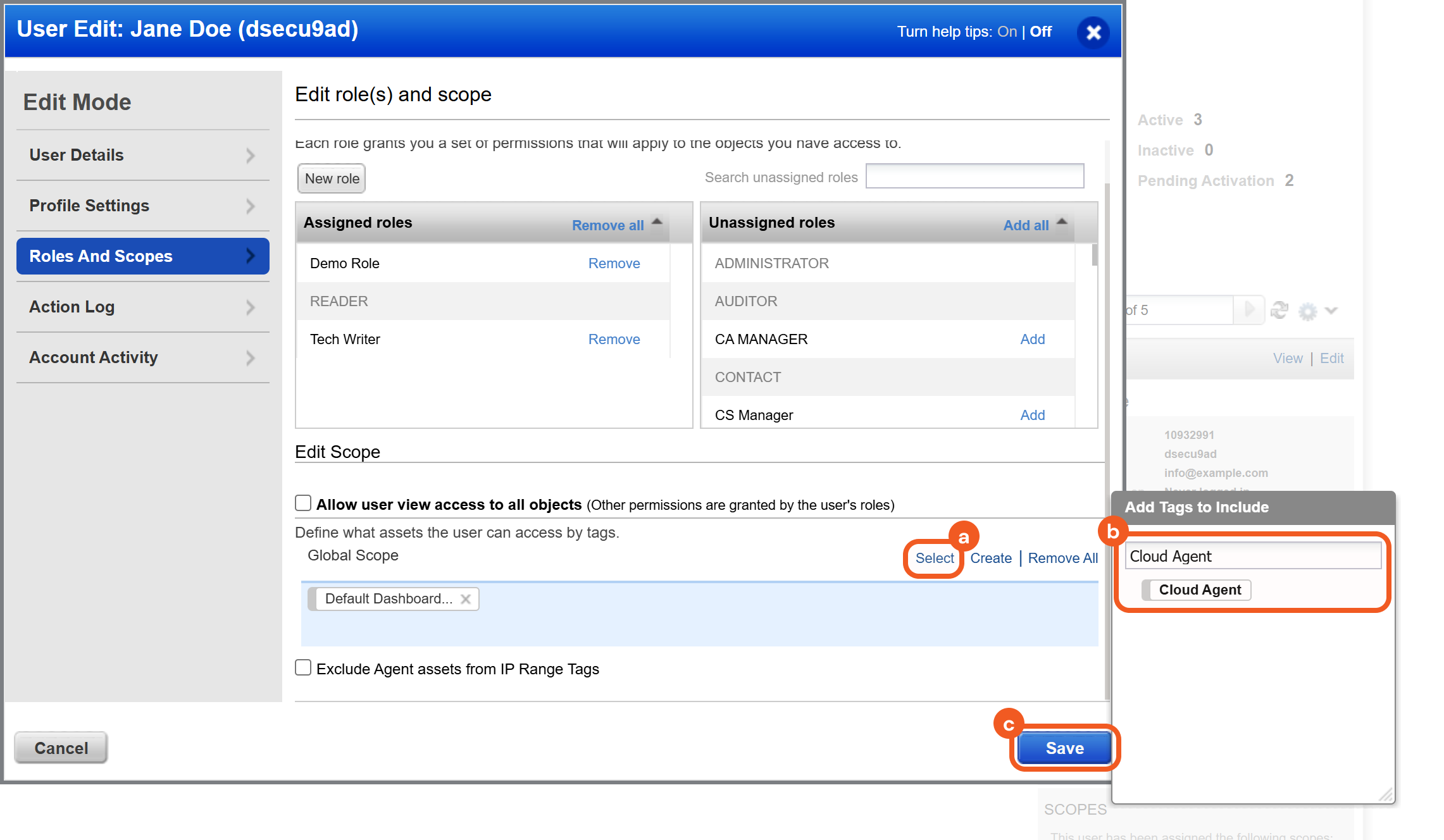Turn help tips Off

1041,32
